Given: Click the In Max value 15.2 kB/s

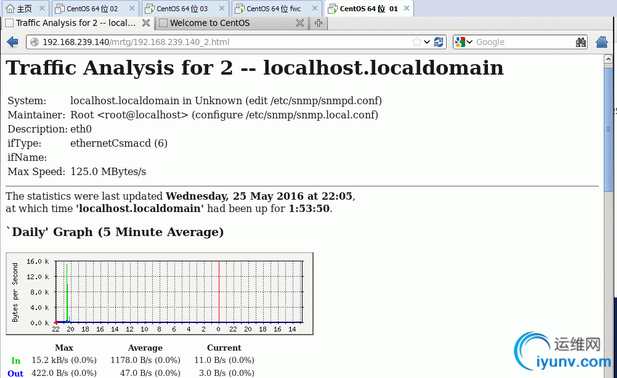Looking at the screenshot, I should [64, 360].
